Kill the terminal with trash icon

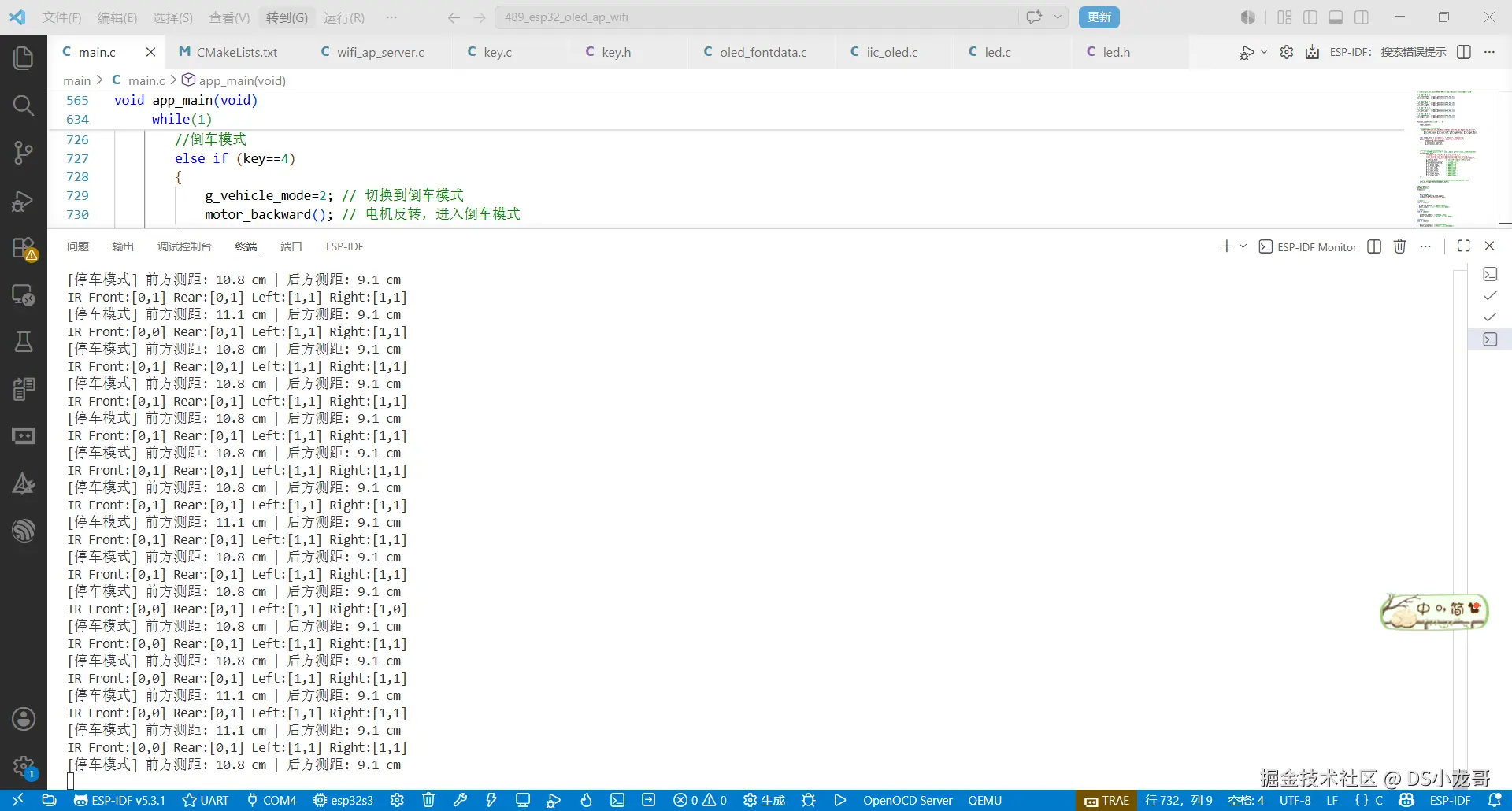1399,246
